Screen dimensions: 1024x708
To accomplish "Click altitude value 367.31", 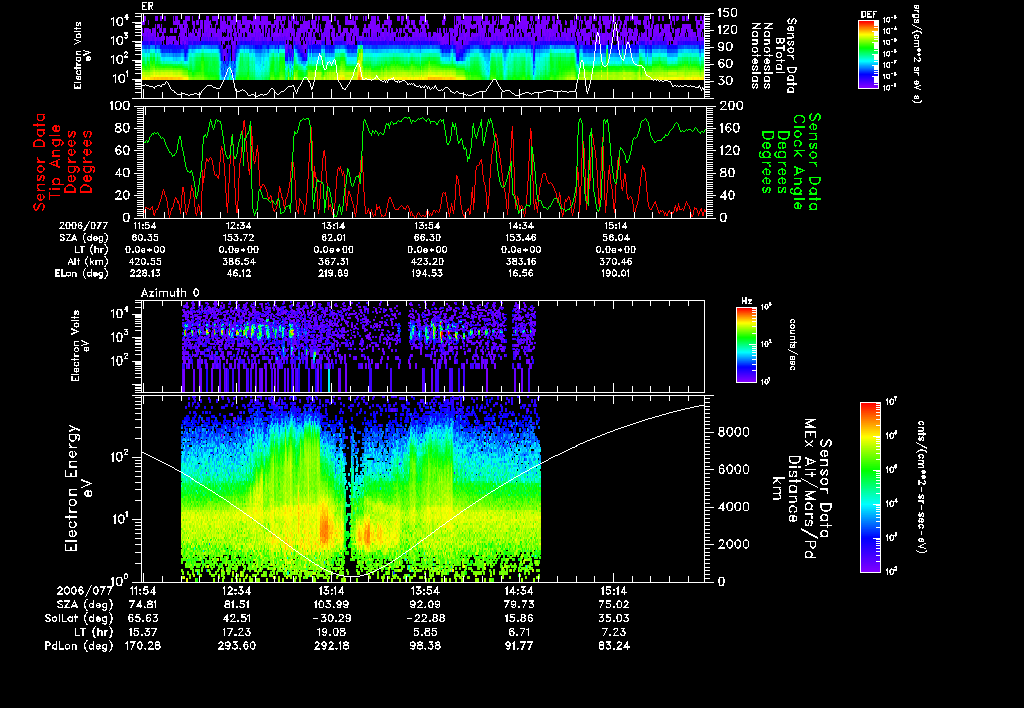I will pyautogui.click(x=333, y=261).
